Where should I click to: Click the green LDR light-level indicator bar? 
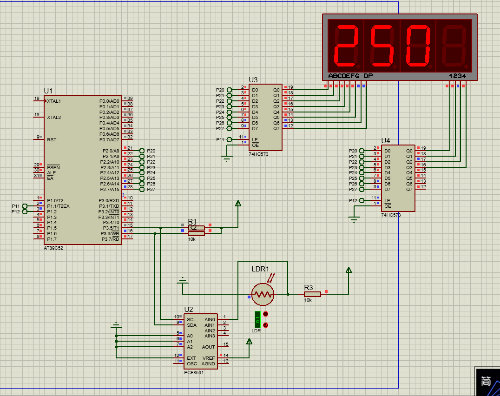(x=257, y=320)
